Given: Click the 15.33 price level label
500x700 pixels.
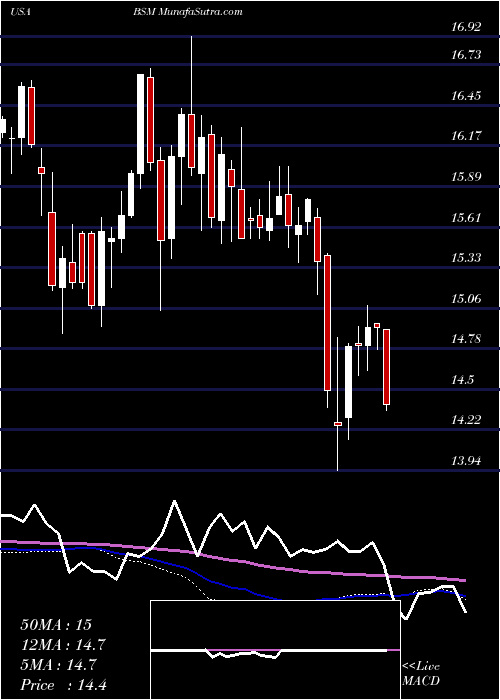Looking at the screenshot, I should point(466,258).
